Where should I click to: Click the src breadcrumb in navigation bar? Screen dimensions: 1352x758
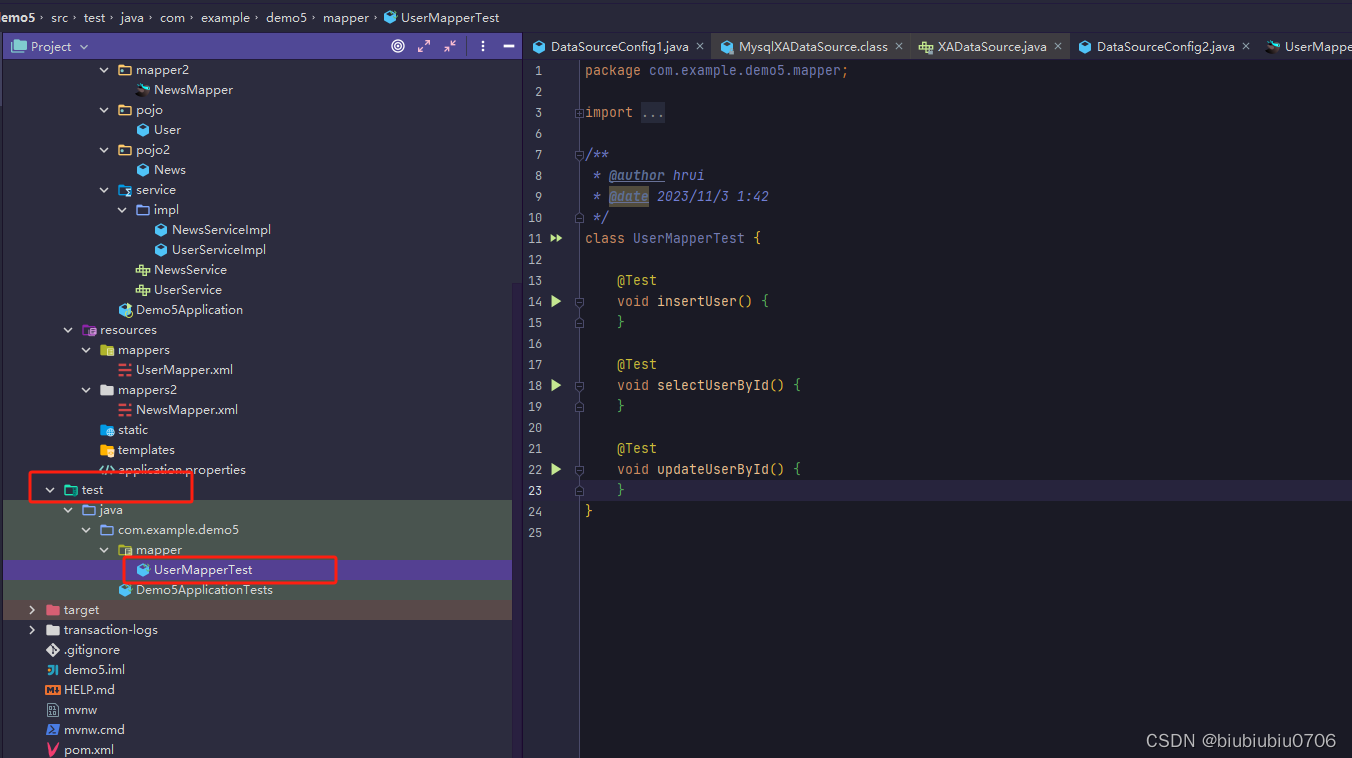click(x=59, y=18)
